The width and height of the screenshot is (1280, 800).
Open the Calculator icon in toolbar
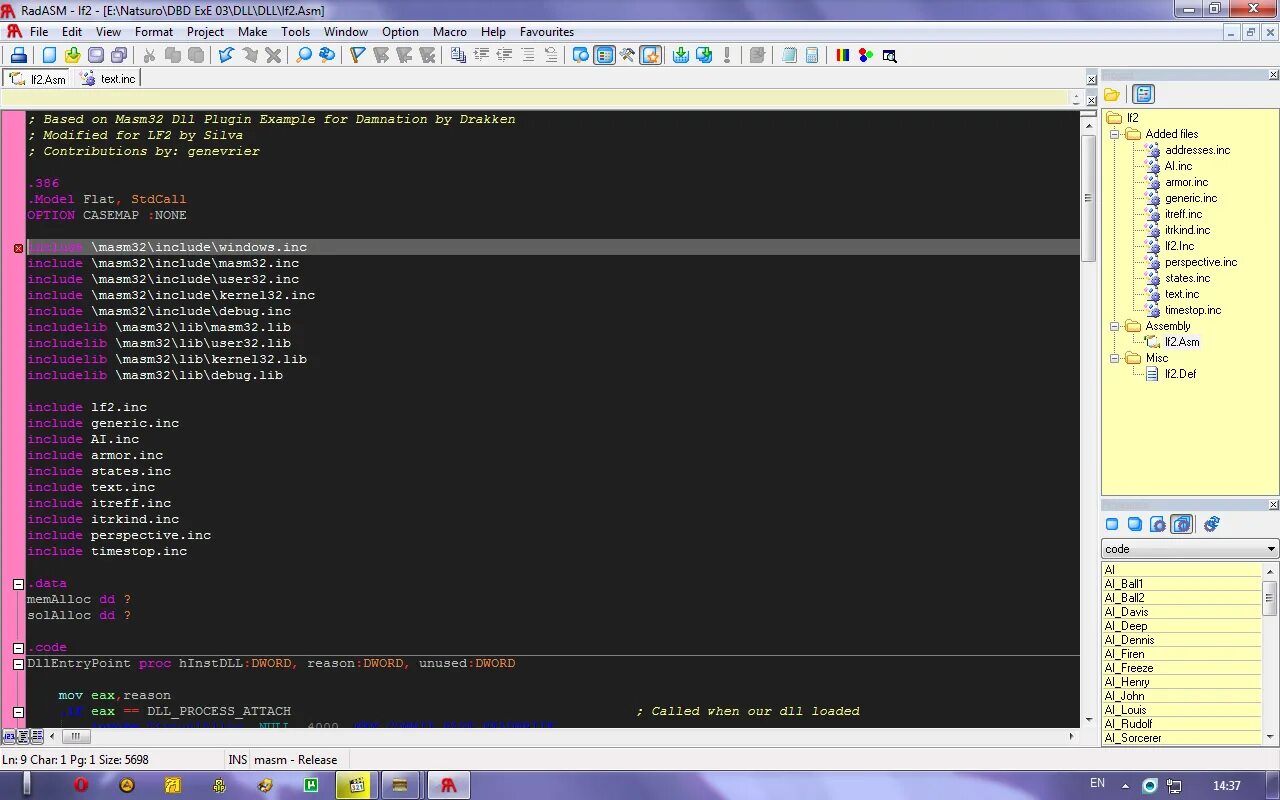[812, 55]
